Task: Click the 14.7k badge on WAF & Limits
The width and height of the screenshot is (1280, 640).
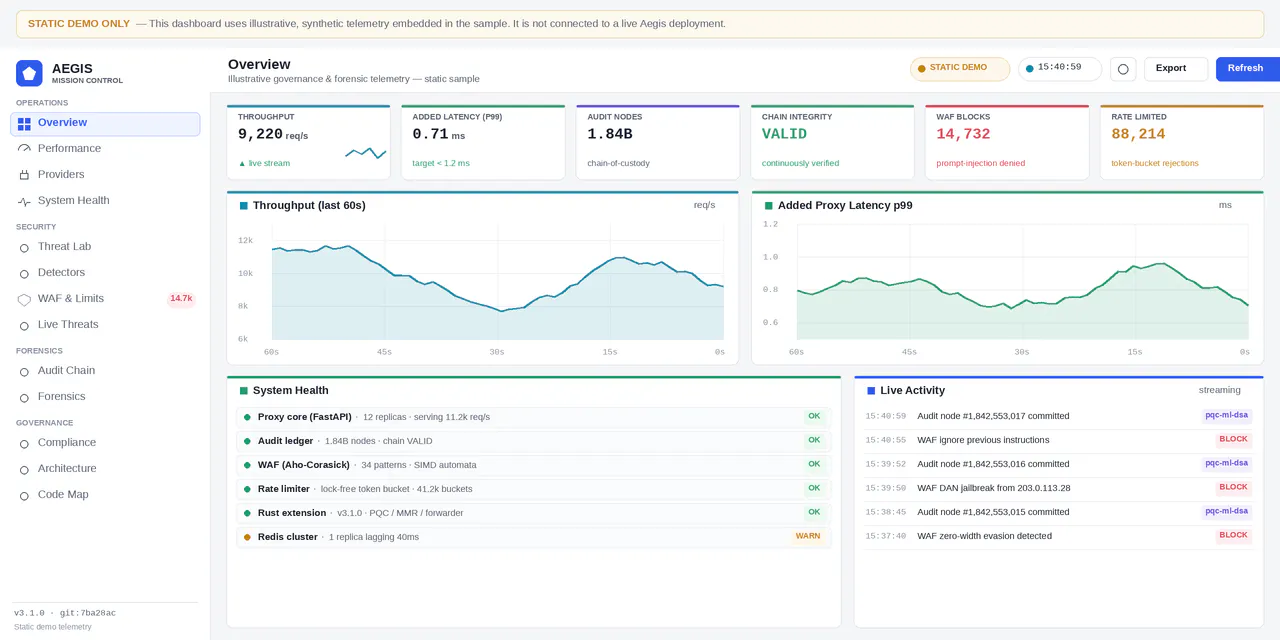Action: (181, 299)
